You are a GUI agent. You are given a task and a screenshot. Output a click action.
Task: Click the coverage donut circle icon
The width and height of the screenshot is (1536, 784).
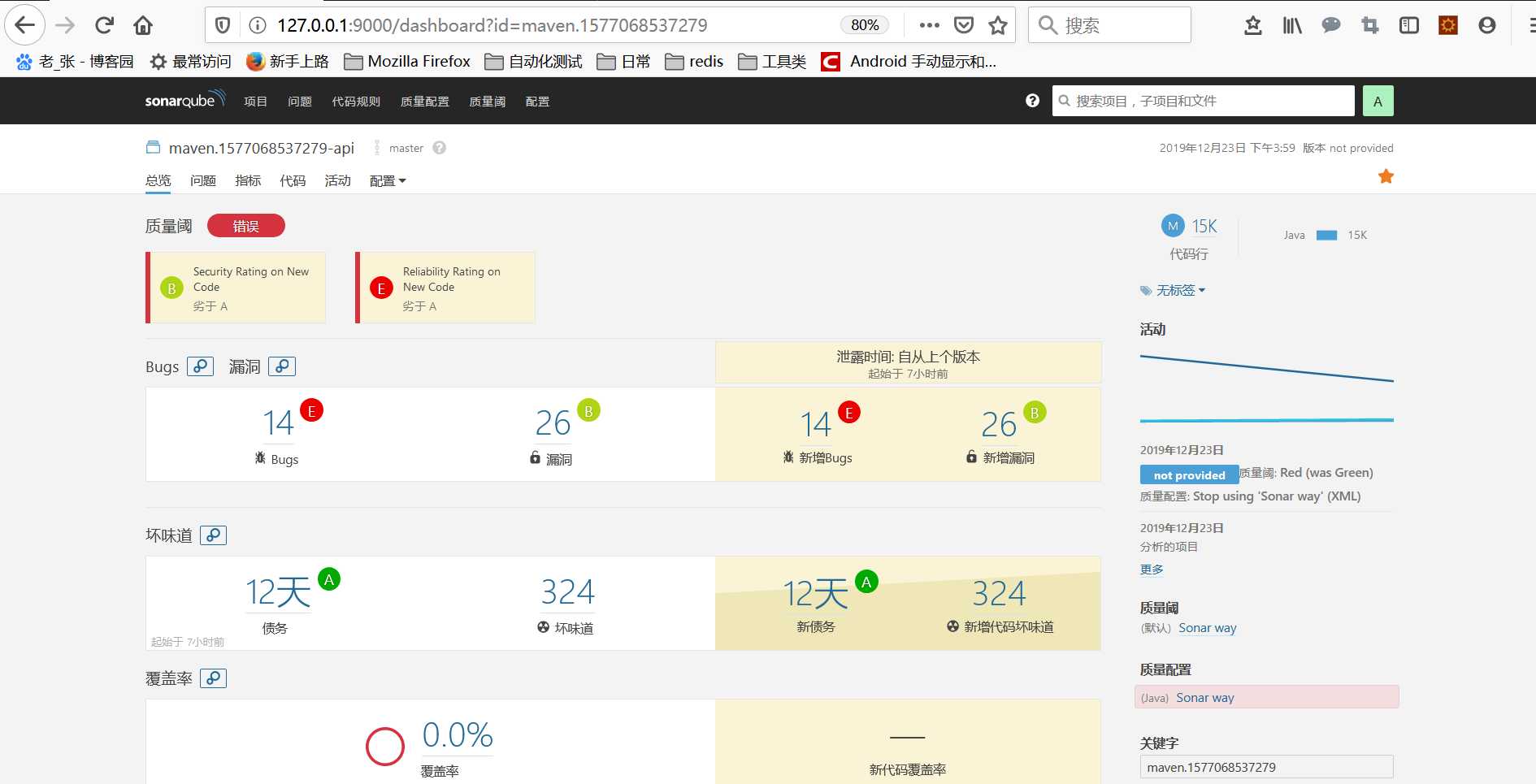(x=385, y=747)
